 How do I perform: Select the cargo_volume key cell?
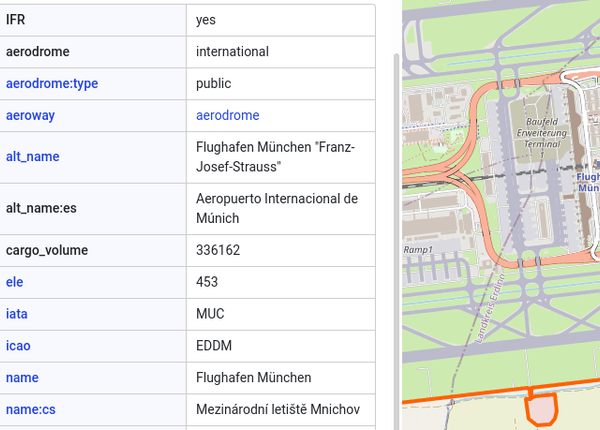tap(93, 250)
